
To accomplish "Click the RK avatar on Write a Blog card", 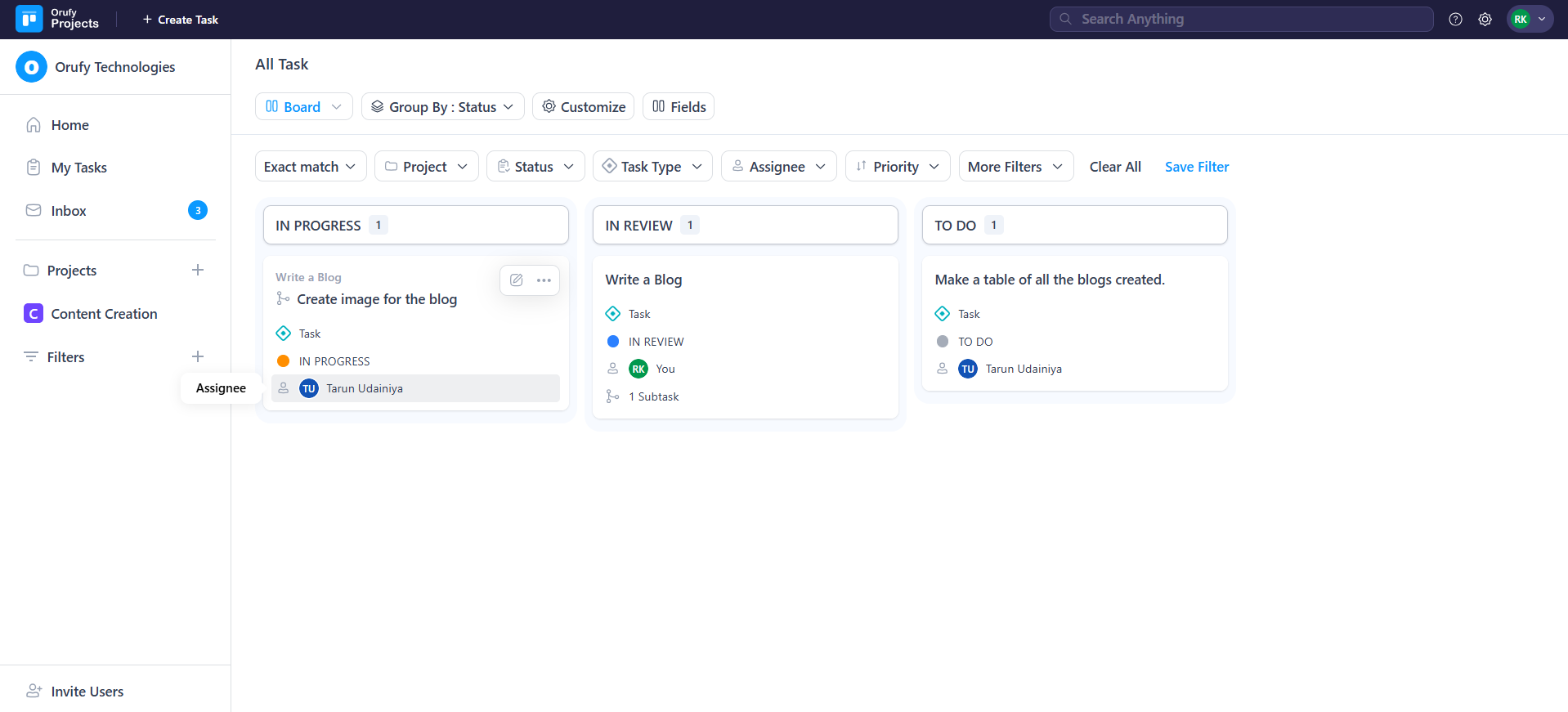I will pos(638,369).
